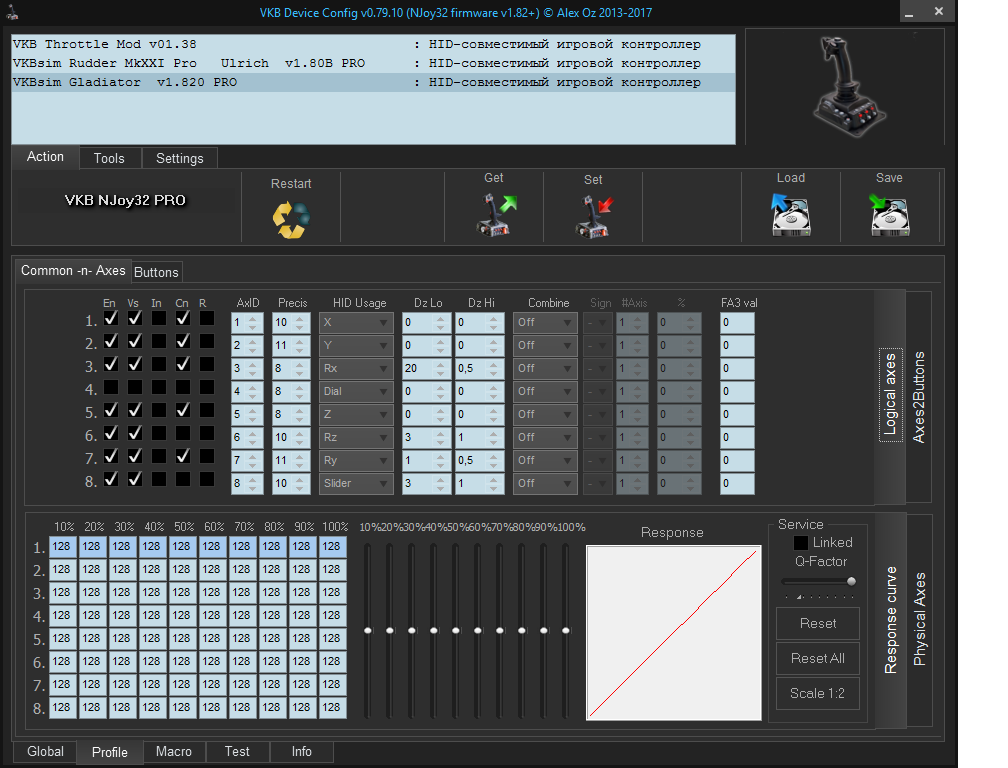Screen dimensions: 1008x768
Task: Minimize the VKB Device Config window
Action: (x=910, y=12)
